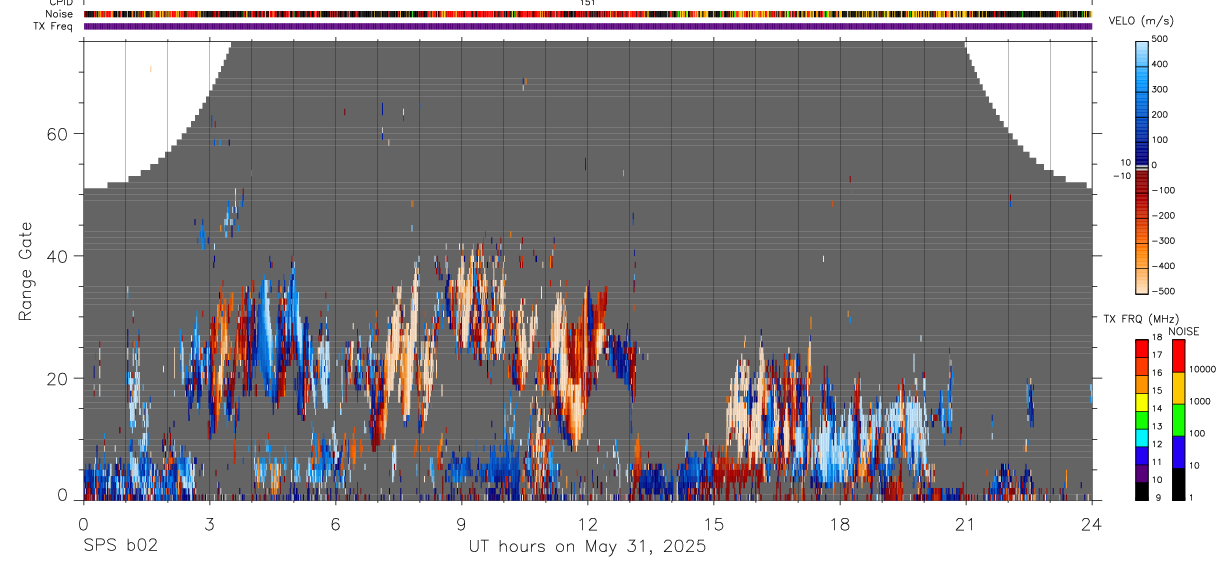Click the 20 tick on the Range Gate axis
This screenshot has width=1228, height=567.
pyautogui.click(x=56, y=378)
